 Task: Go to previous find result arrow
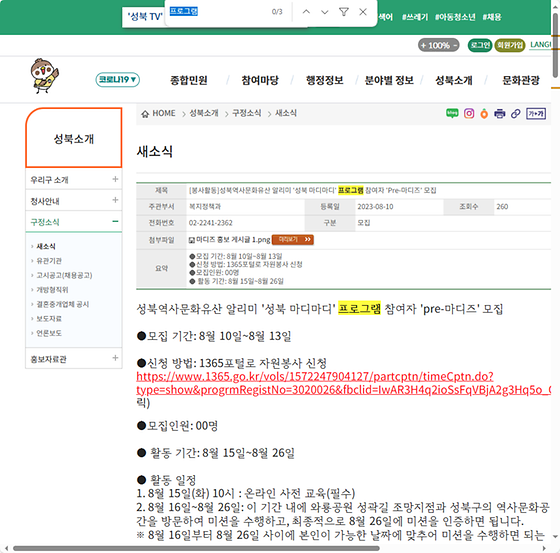(306, 12)
